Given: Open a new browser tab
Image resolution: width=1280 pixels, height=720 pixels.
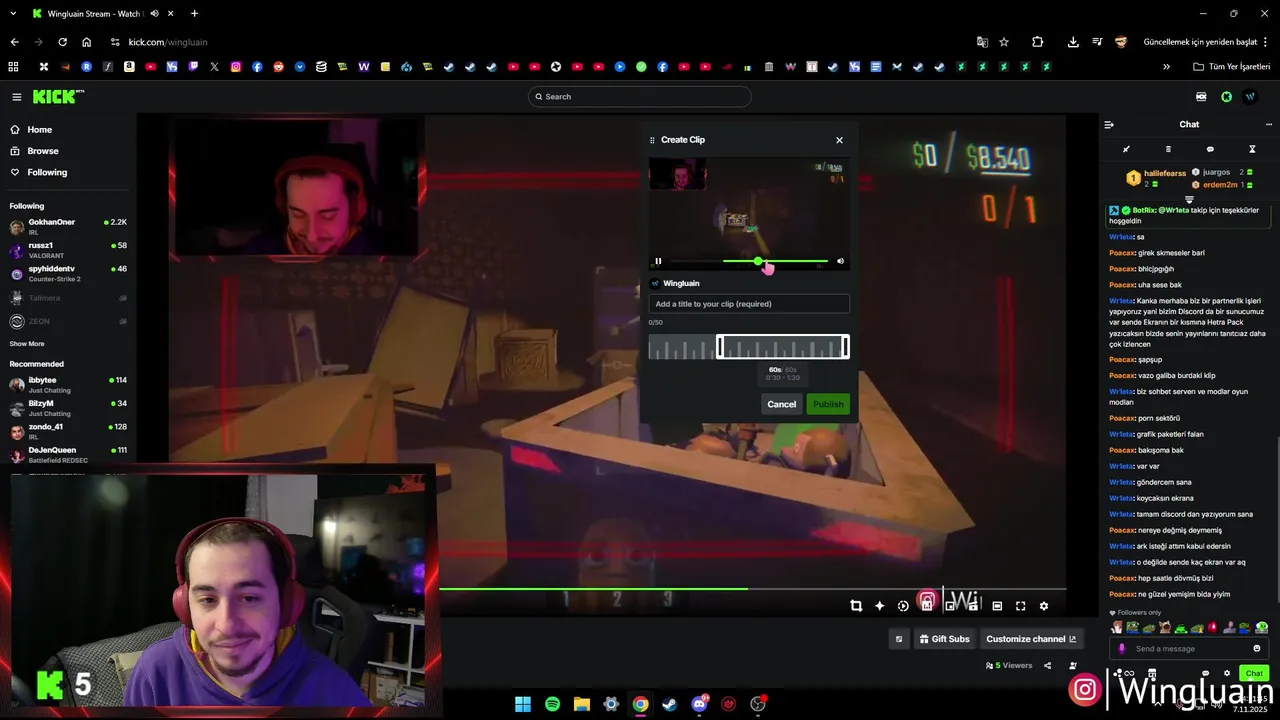Looking at the screenshot, I should 194,14.
